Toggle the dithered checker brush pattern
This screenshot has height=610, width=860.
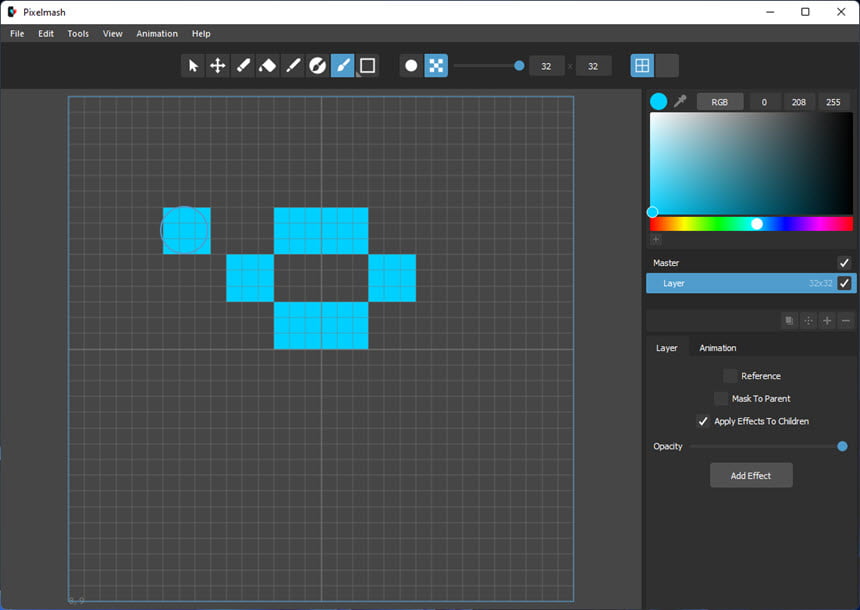pyautogui.click(x=436, y=66)
